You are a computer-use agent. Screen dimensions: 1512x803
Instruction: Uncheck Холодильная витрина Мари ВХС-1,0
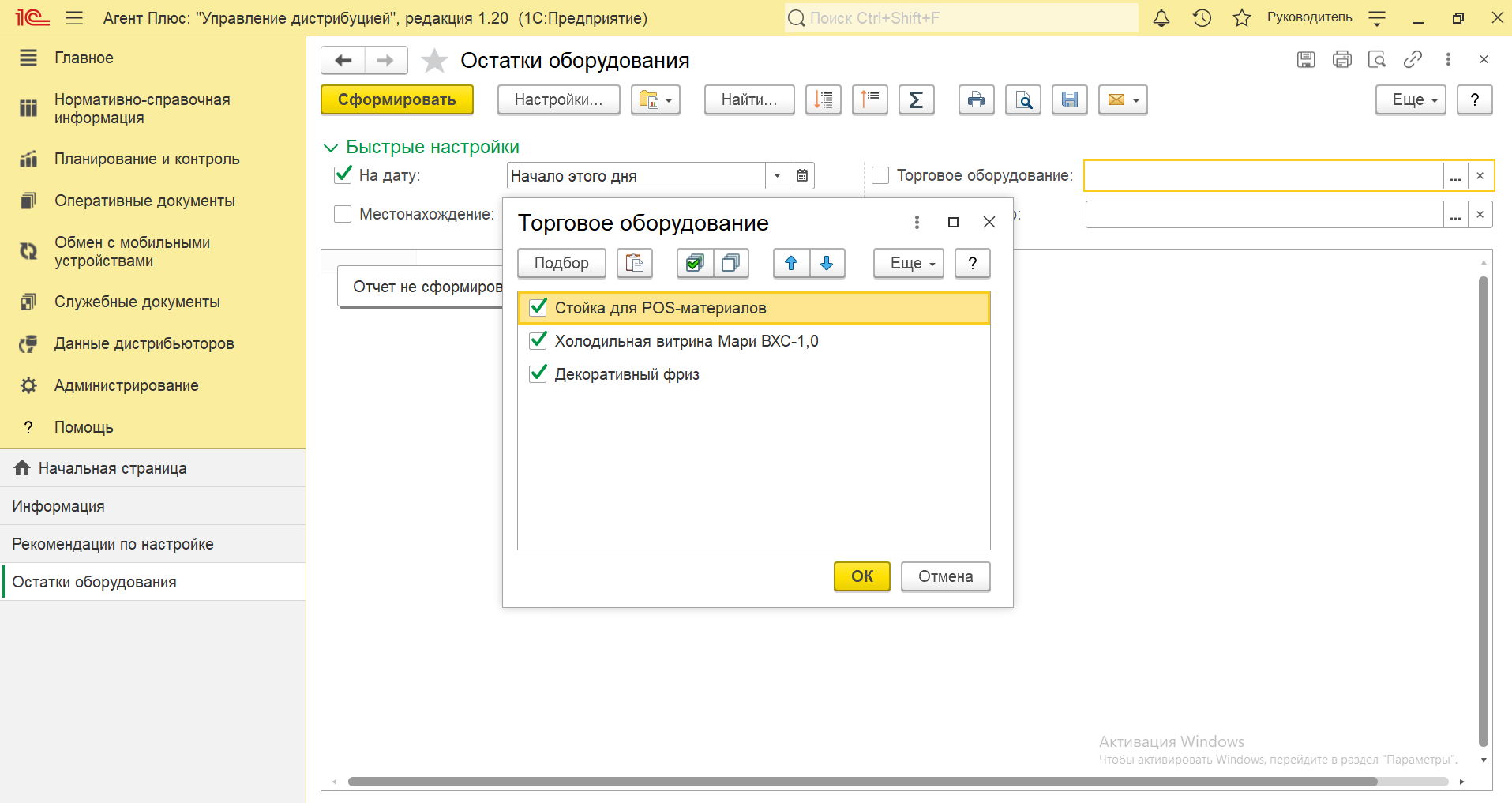click(x=538, y=340)
